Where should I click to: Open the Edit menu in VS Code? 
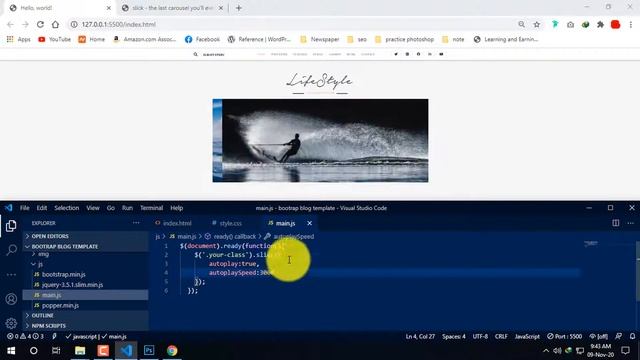(x=42, y=208)
